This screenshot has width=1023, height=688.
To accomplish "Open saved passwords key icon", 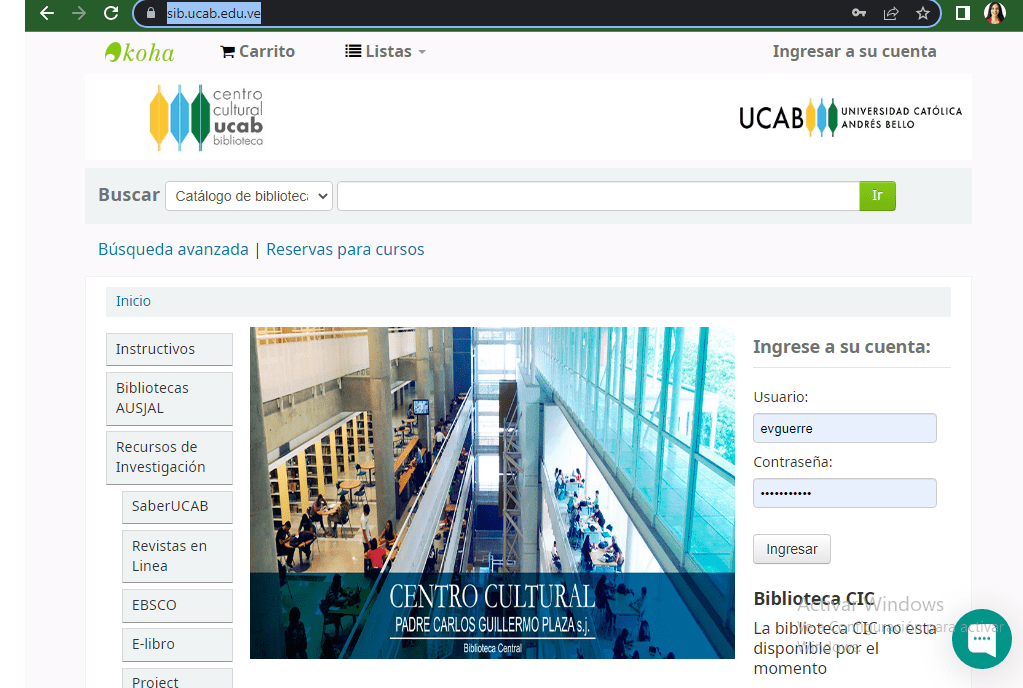I will [859, 13].
